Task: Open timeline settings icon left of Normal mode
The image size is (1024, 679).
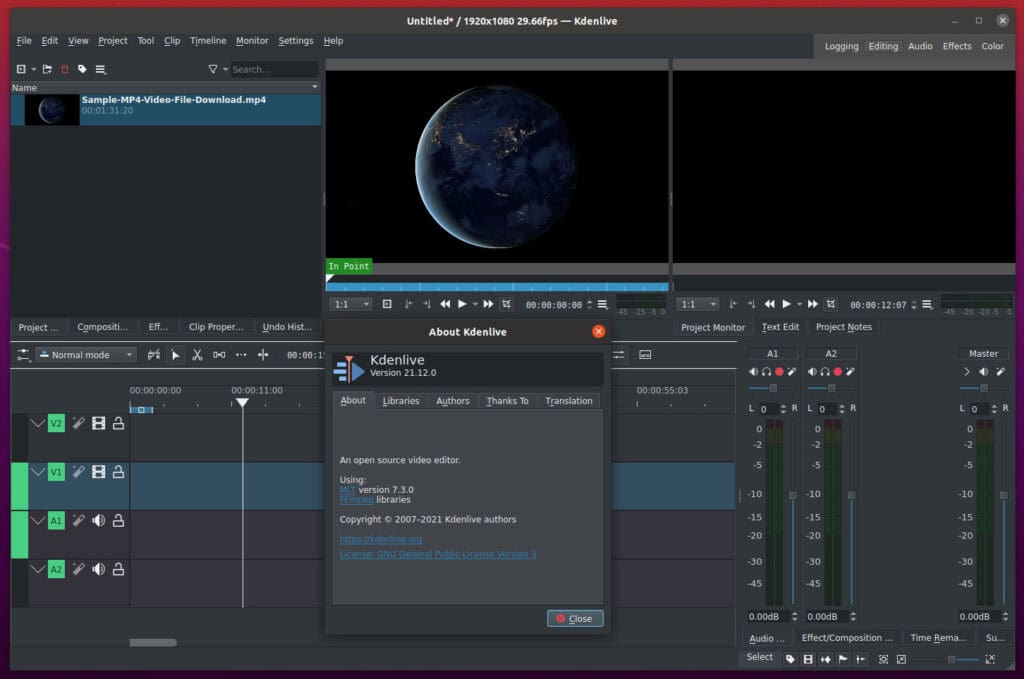Action: point(24,355)
